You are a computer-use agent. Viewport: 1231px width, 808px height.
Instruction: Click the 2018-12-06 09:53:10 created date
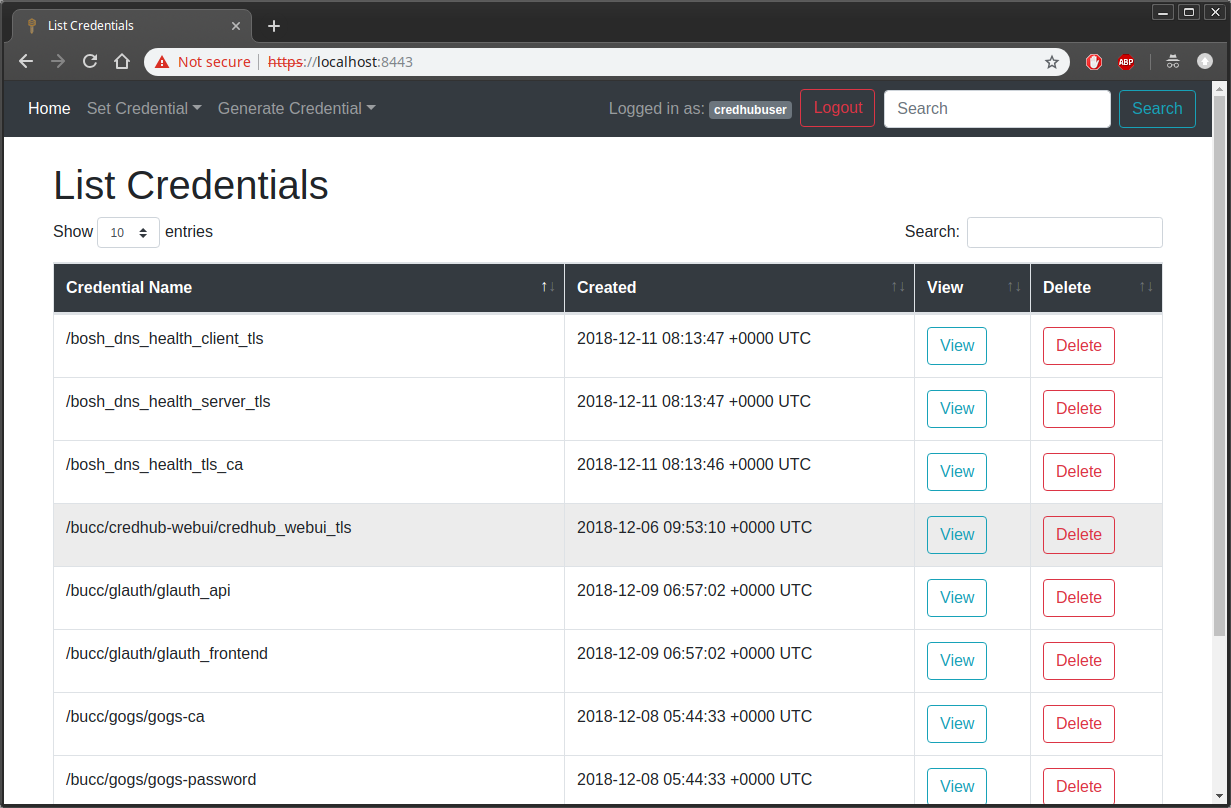pos(694,528)
